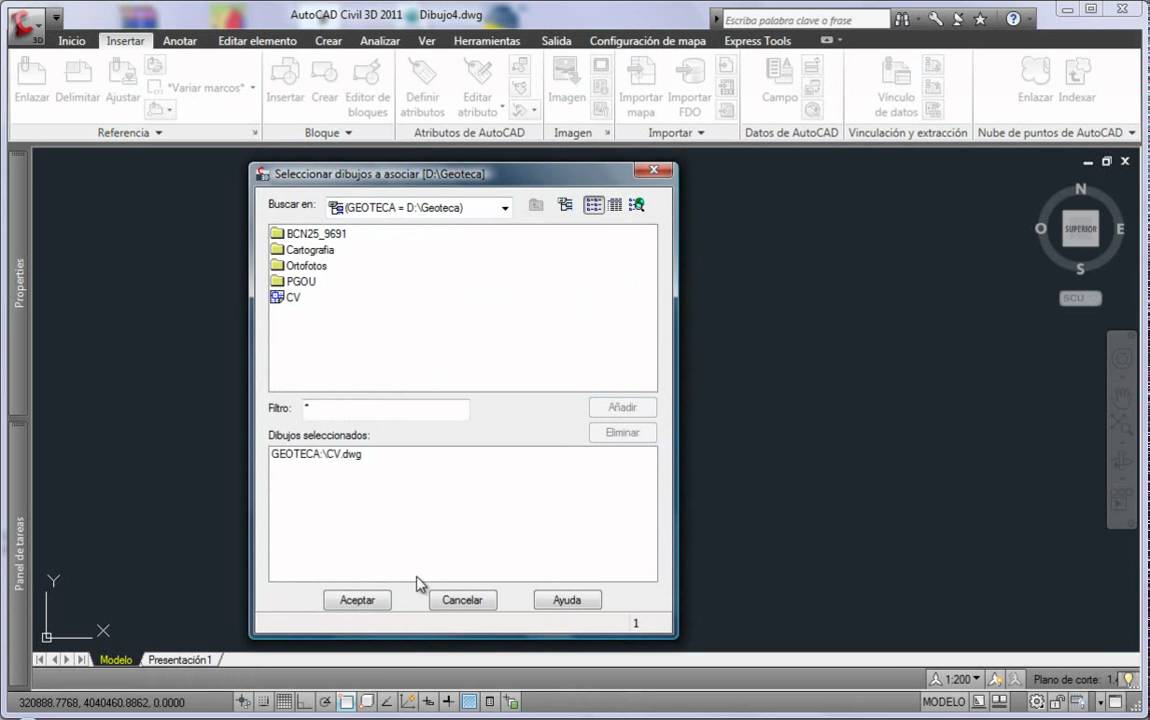Click the Editar atributo icon
This screenshot has width=1150, height=720.
(477, 88)
